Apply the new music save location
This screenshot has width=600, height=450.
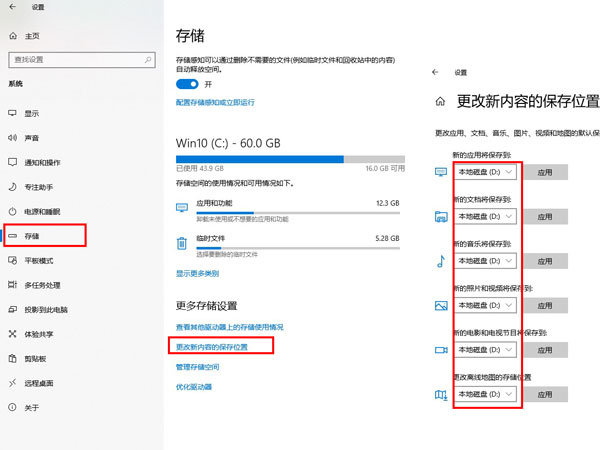pos(545,261)
